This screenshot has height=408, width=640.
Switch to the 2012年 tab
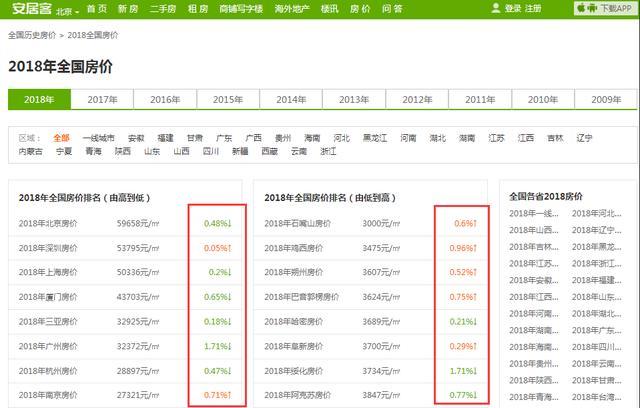(417, 100)
